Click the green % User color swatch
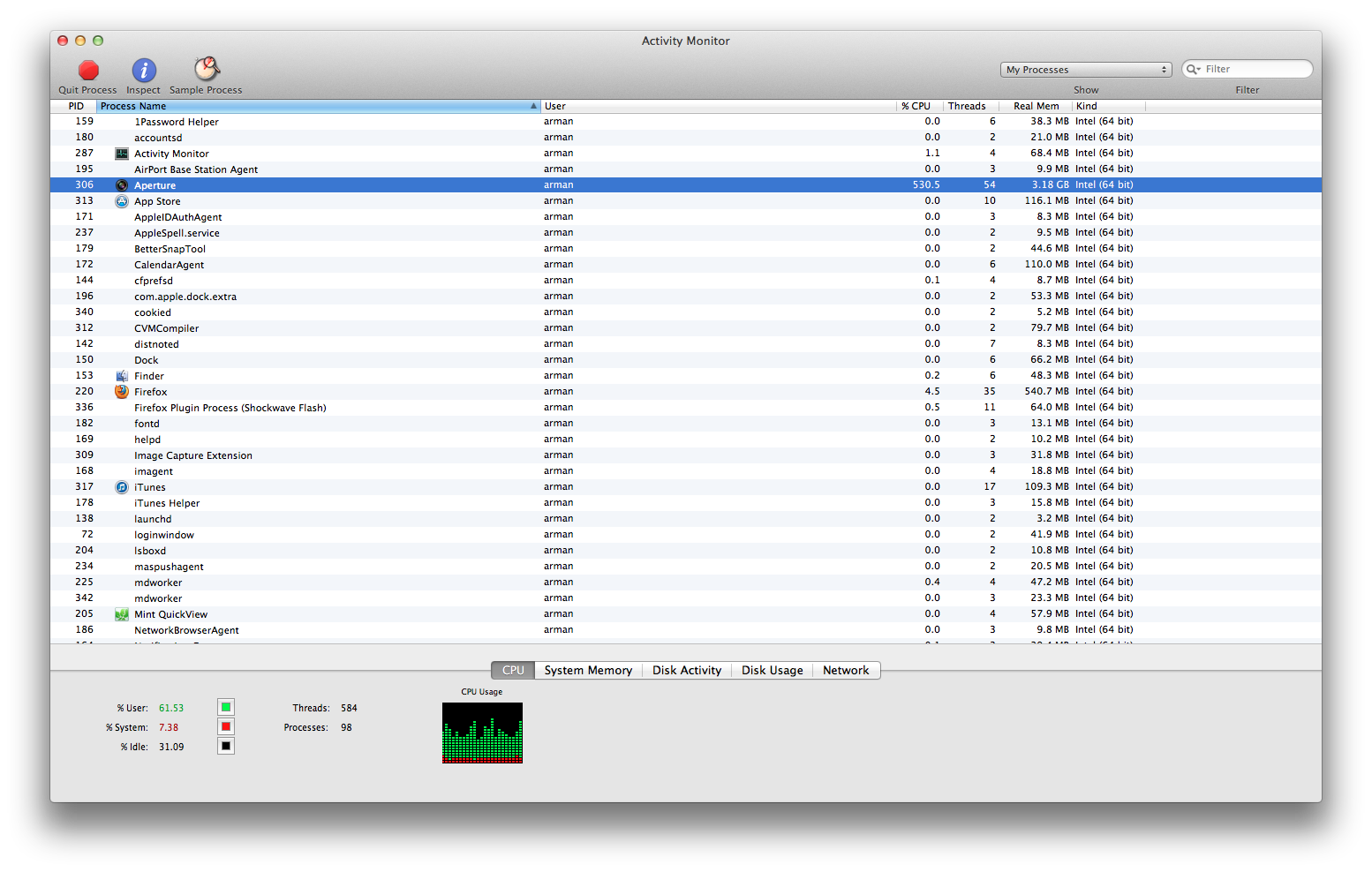The height and width of the screenshot is (872, 1372). (226, 708)
